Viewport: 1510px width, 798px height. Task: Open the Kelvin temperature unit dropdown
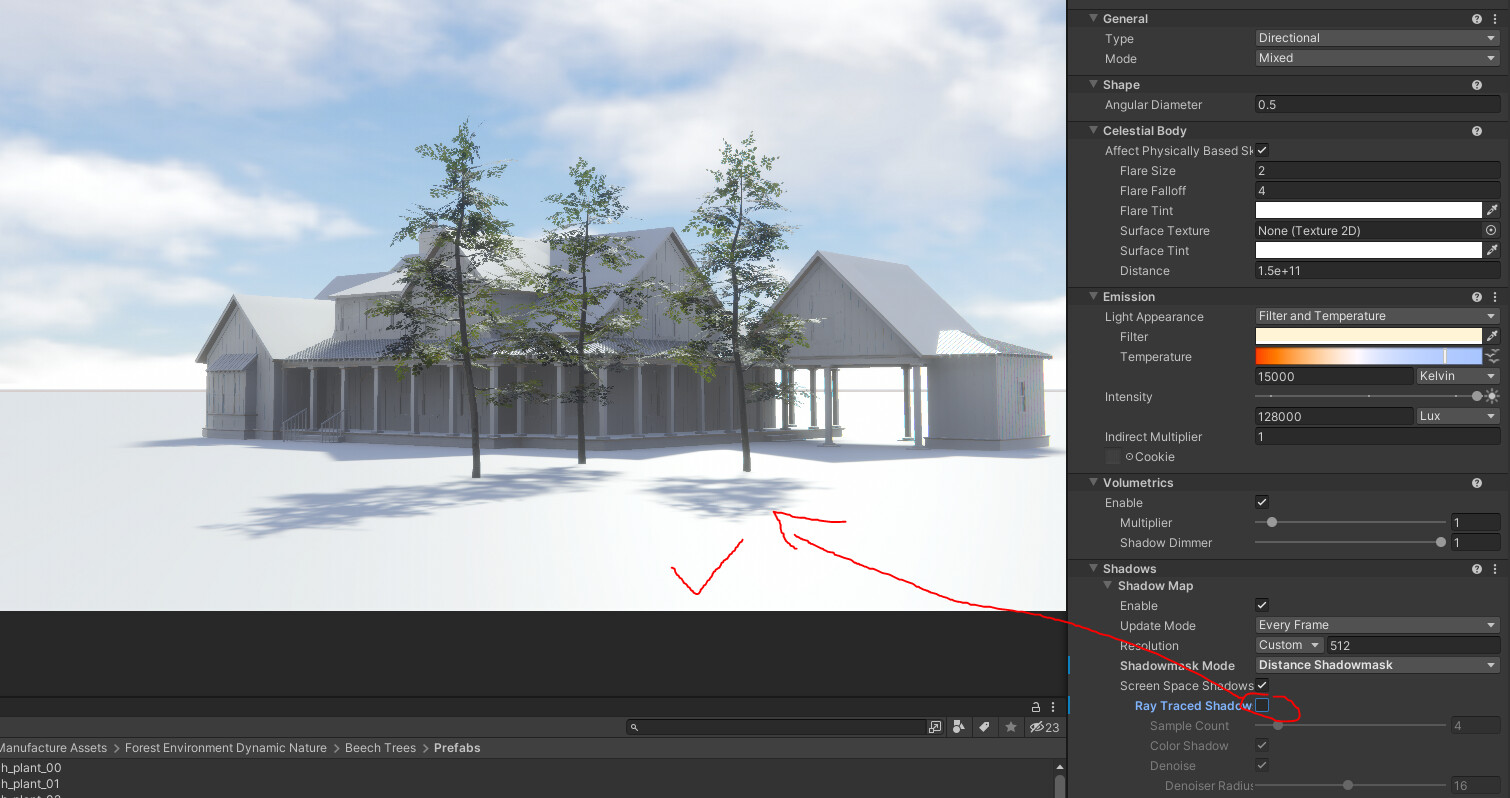pos(1456,376)
